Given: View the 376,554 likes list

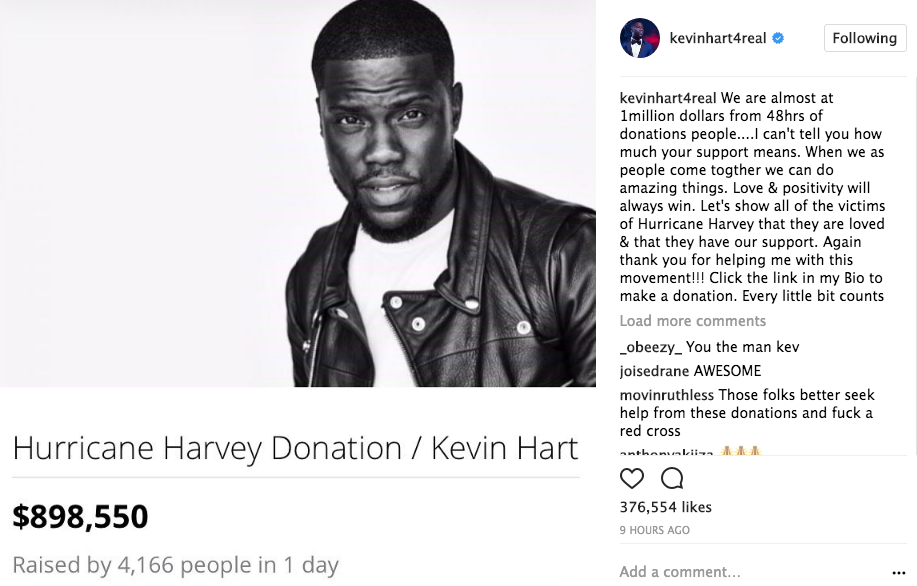Looking at the screenshot, I should (666, 507).
